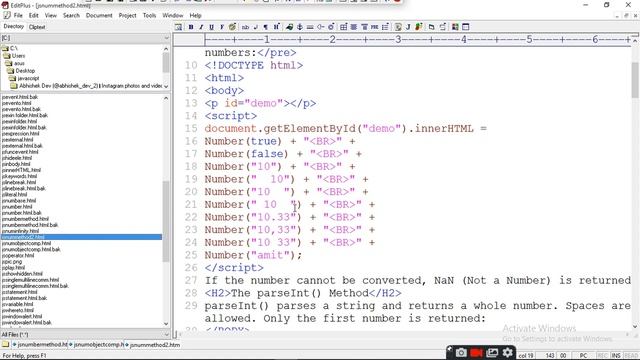Switch to jsnumbermethod document tab
Viewport: 640px width, 360px height.
tap(40, 344)
